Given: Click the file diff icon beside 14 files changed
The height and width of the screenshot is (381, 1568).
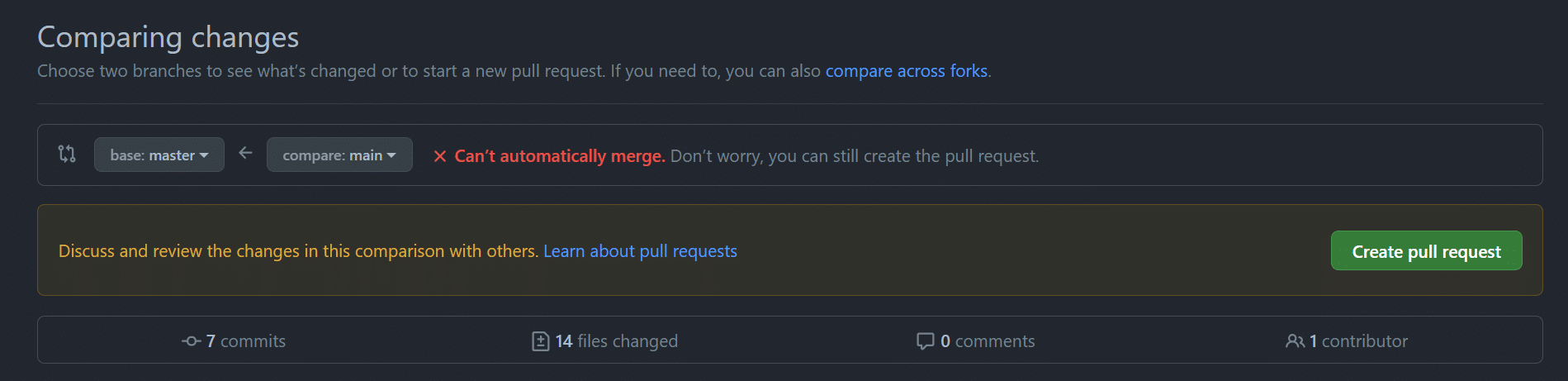Looking at the screenshot, I should pos(541,341).
